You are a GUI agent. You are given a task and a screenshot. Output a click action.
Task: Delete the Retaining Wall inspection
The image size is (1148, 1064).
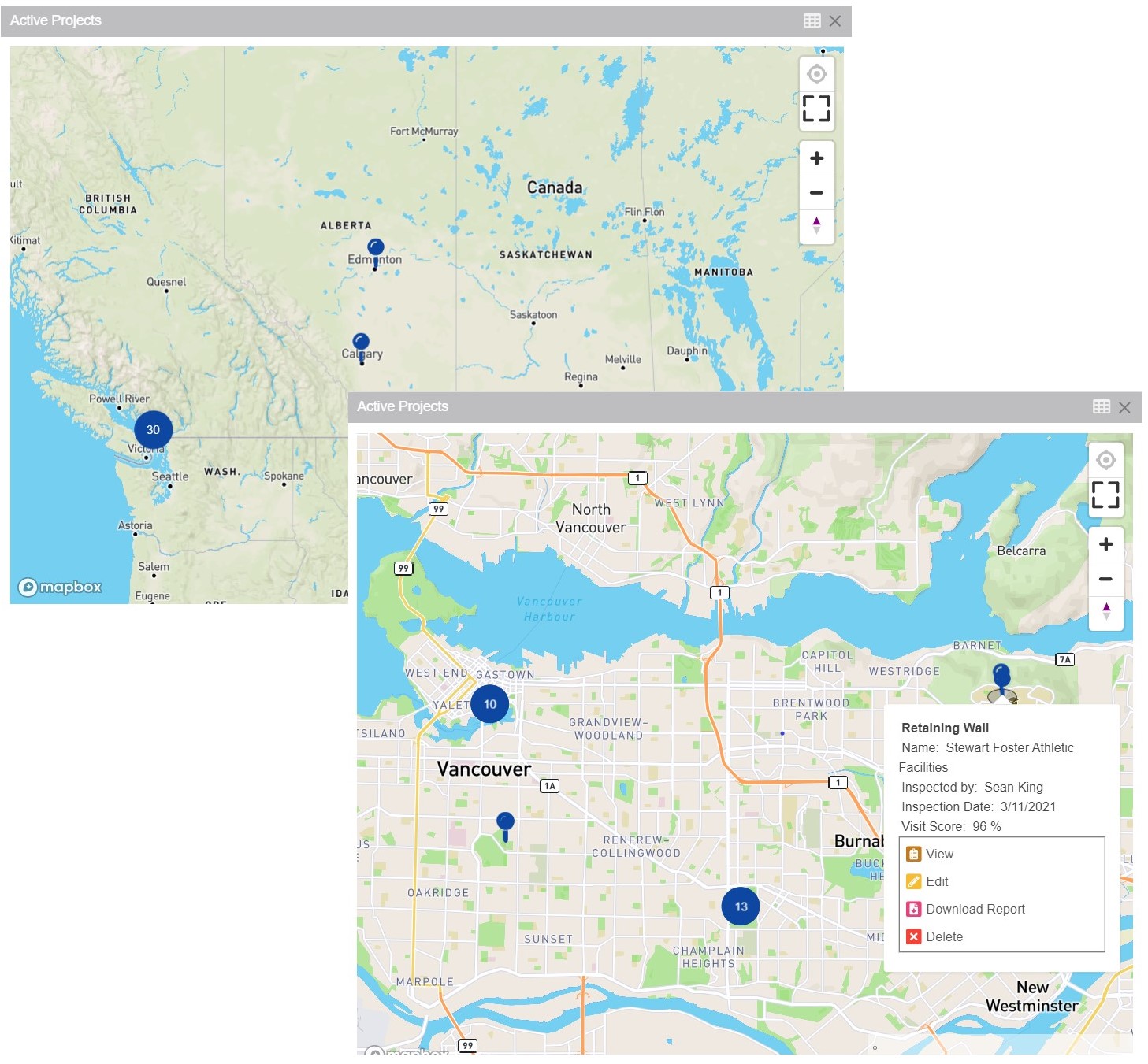point(943,936)
